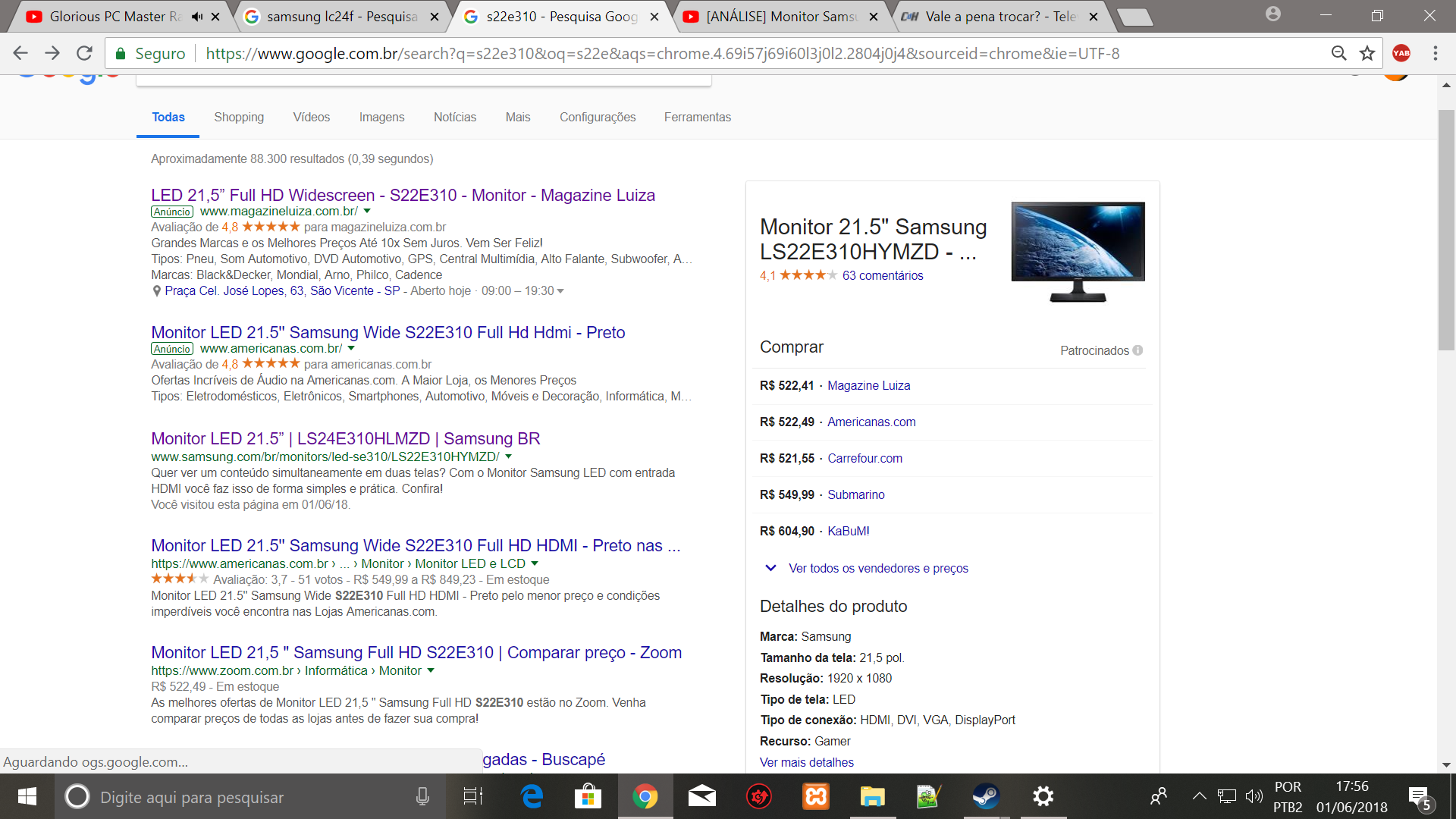This screenshot has height=819, width=1456.
Task: Open LS24E310HLMZD Samsung BR result
Action: pyautogui.click(x=346, y=438)
